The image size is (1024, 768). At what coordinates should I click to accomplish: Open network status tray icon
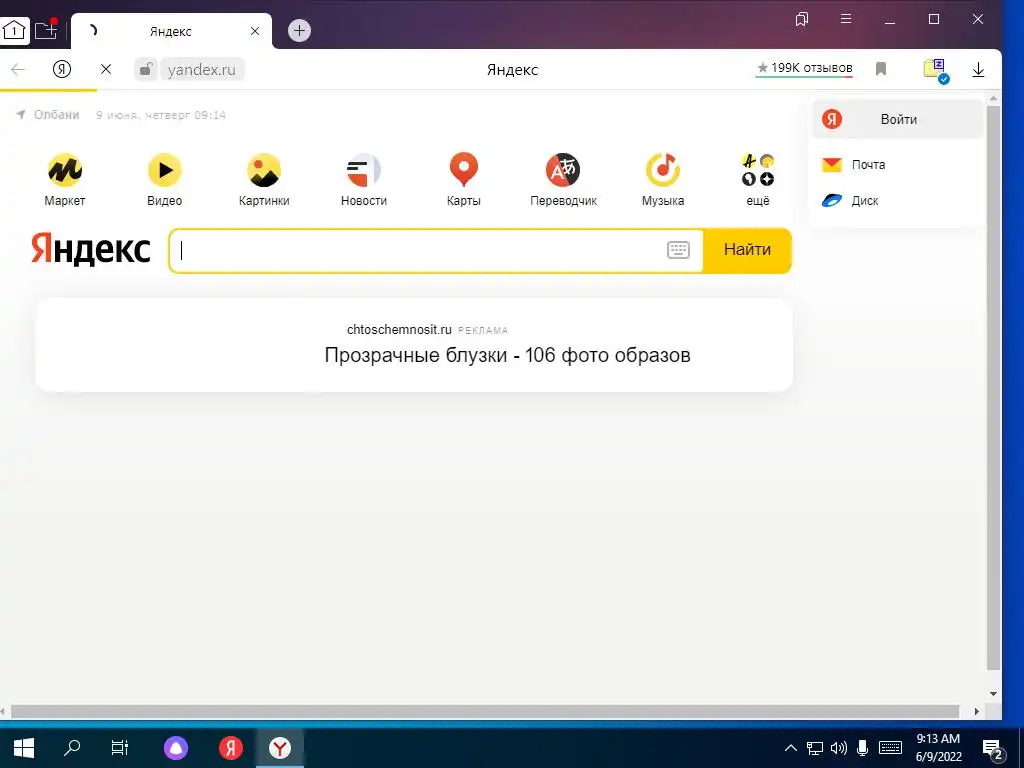click(814, 748)
